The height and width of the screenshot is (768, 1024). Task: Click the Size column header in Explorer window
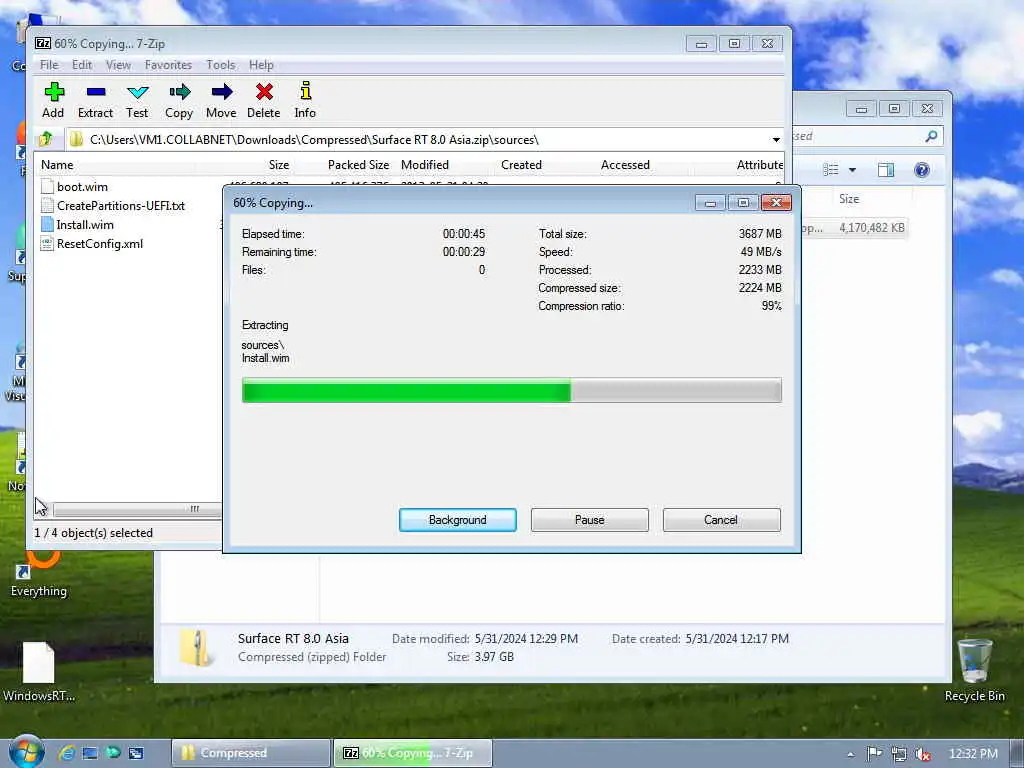[849, 199]
